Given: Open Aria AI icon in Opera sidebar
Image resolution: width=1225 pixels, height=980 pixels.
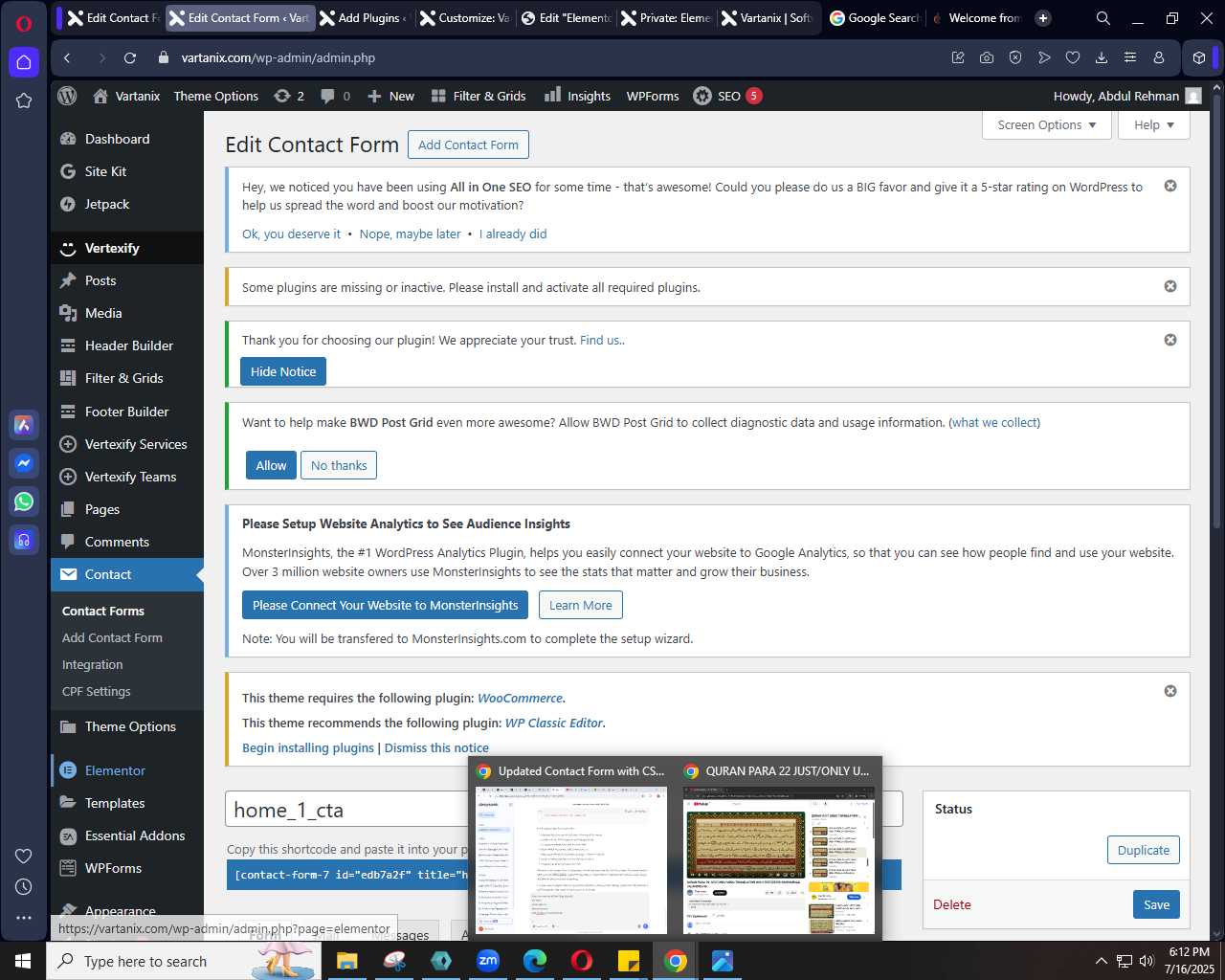Looking at the screenshot, I should click(x=24, y=425).
